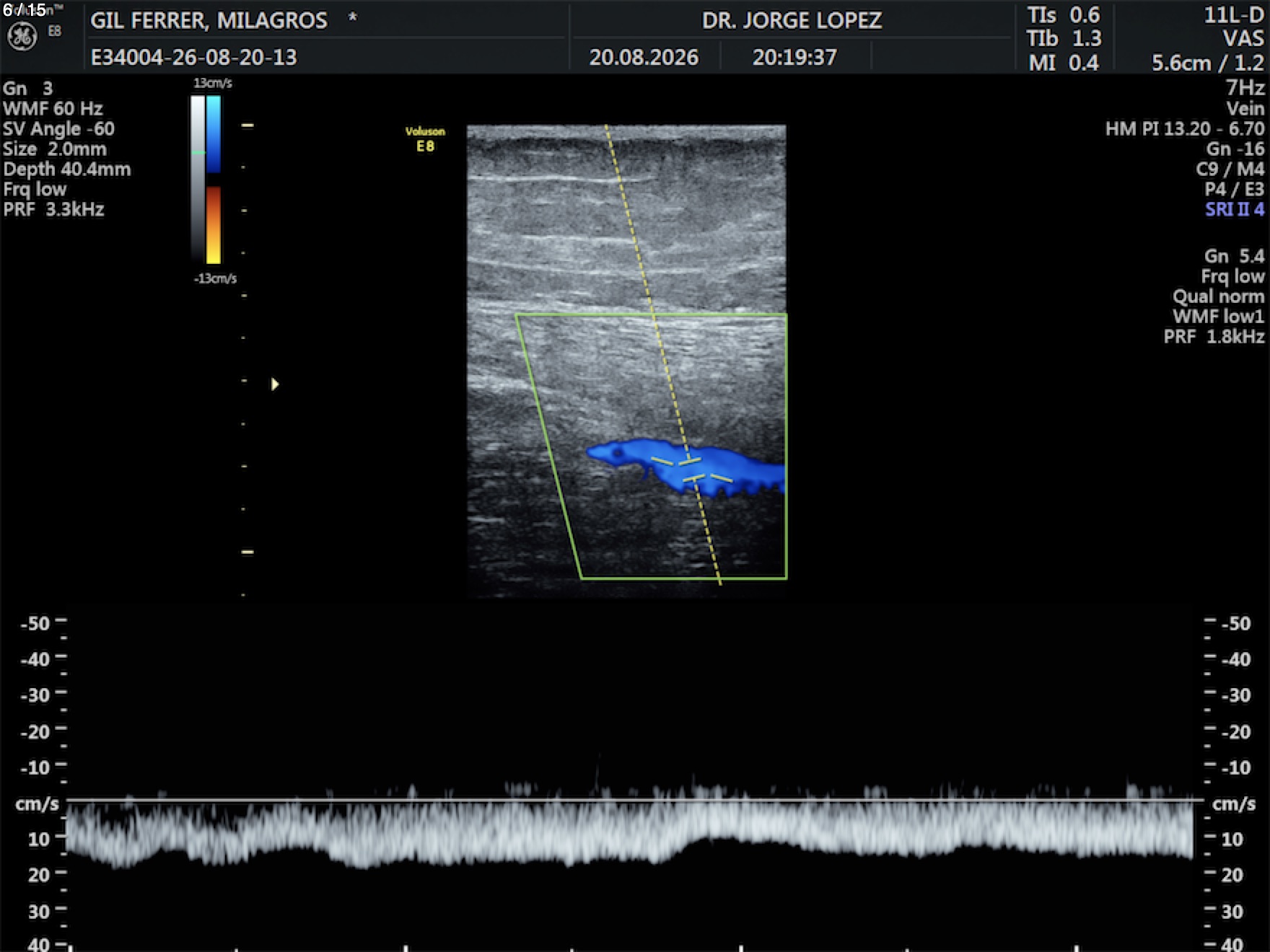Select the SV Angle -60 parameter

58,129
